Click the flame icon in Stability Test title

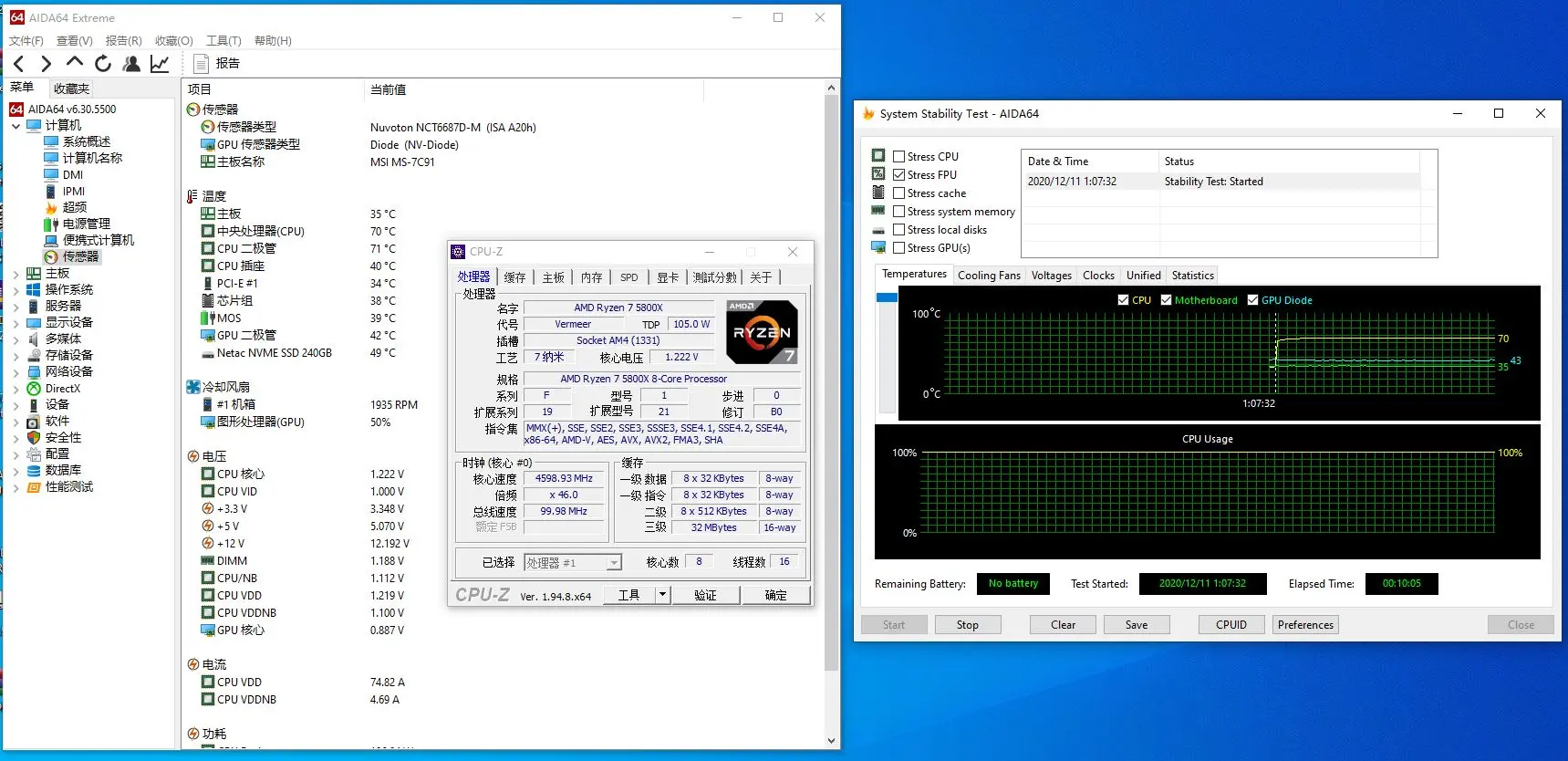(868, 113)
